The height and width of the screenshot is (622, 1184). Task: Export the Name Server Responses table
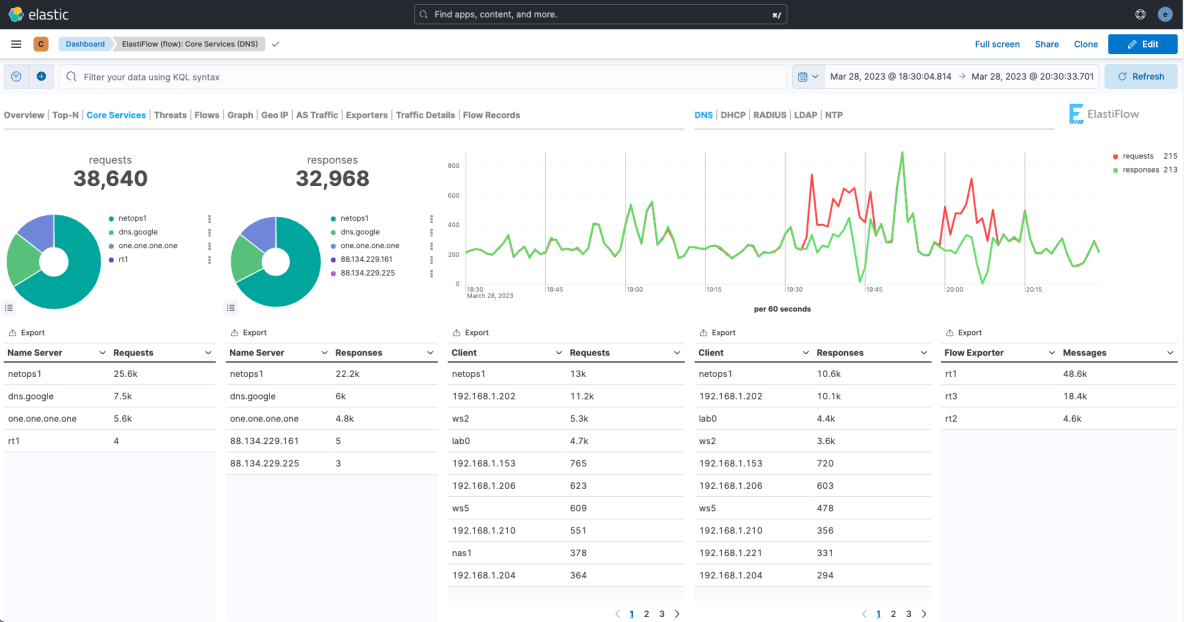(x=248, y=332)
